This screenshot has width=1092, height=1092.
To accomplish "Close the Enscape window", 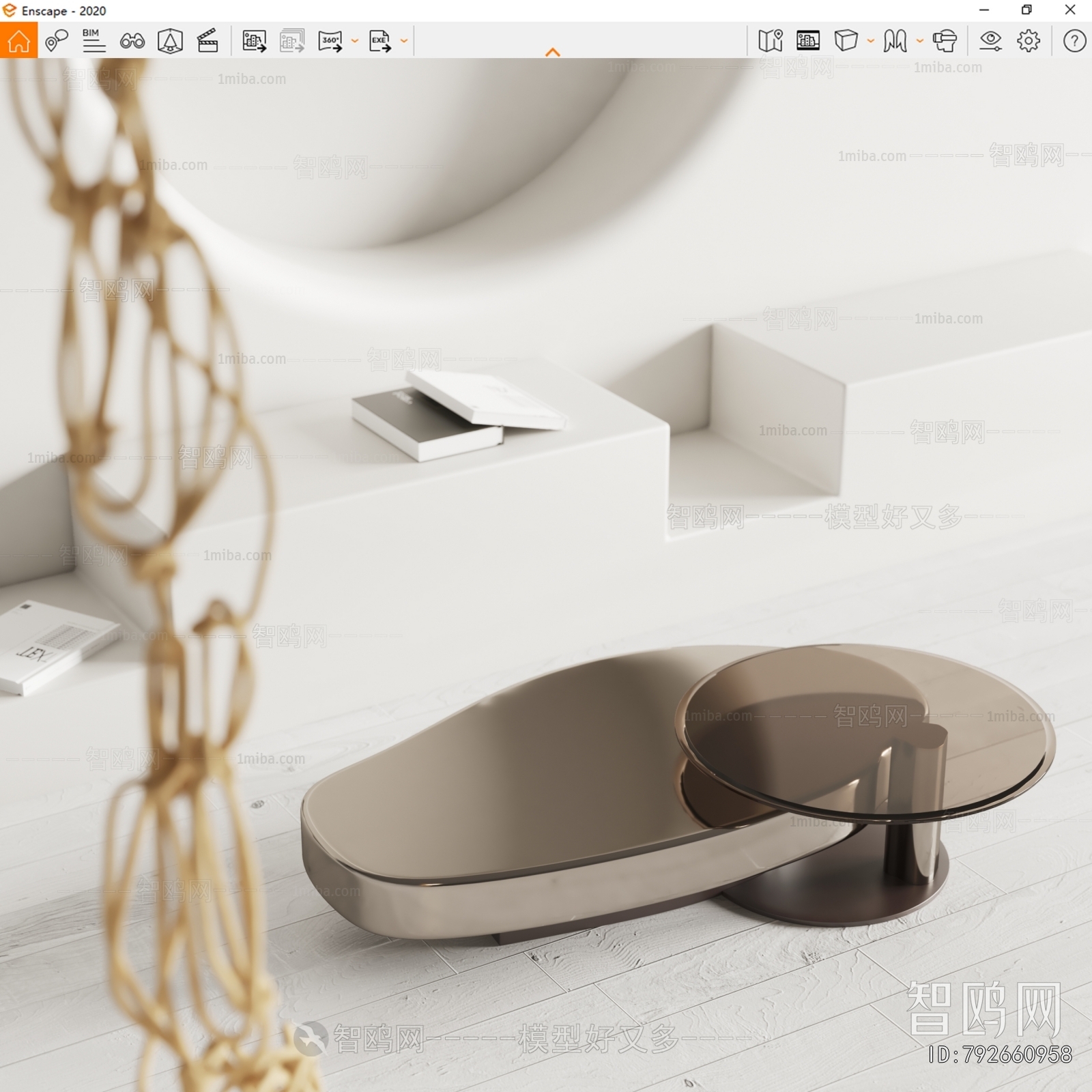I will click(x=1070, y=10).
